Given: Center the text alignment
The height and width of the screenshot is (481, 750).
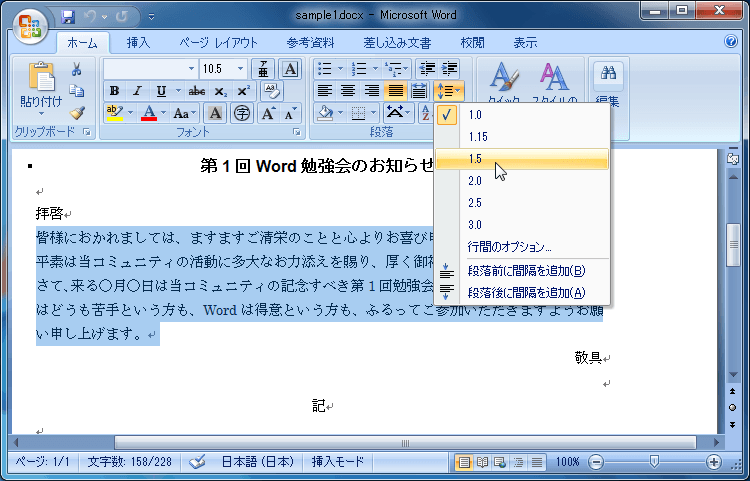Looking at the screenshot, I should click(348, 91).
